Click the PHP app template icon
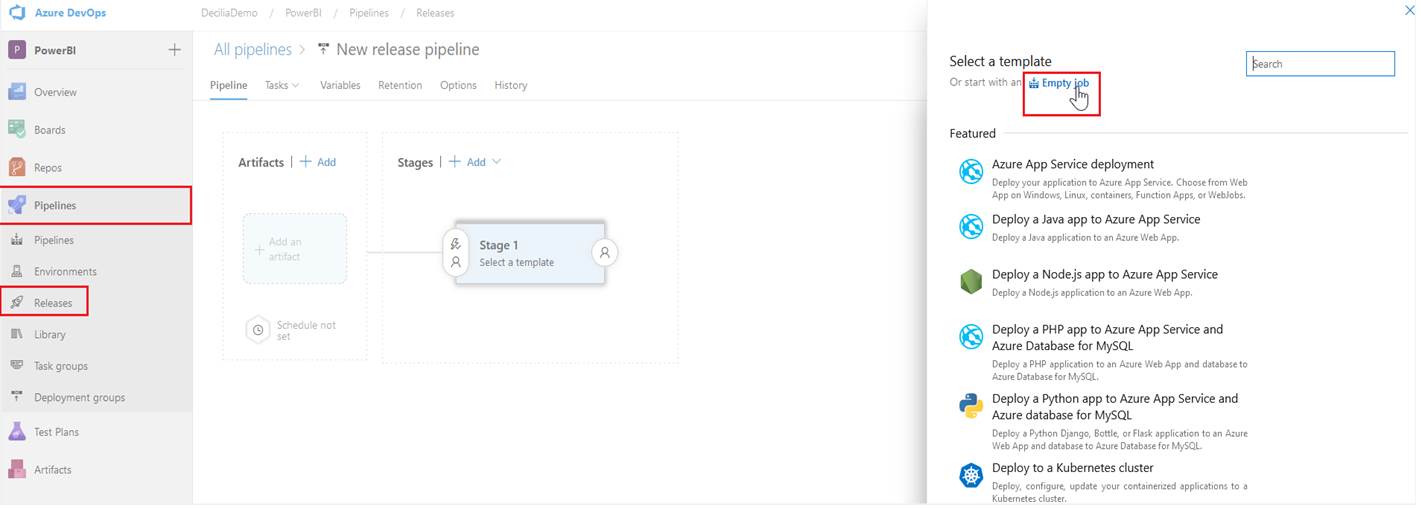The height and width of the screenshot is (509, 1421). coord(971,337)
